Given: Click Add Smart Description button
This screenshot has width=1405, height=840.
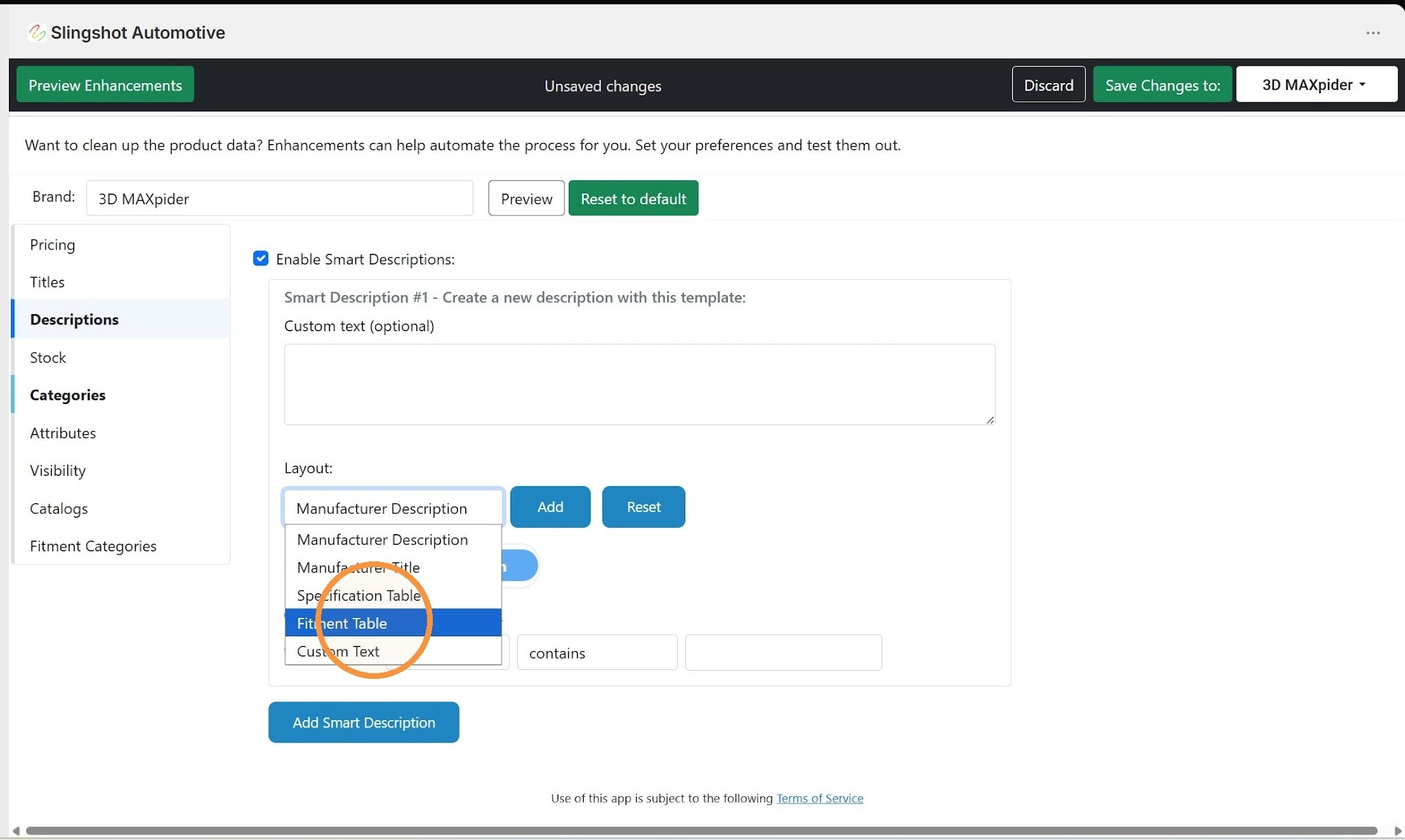Looking at the screenshot, I should tap(364, 722).
